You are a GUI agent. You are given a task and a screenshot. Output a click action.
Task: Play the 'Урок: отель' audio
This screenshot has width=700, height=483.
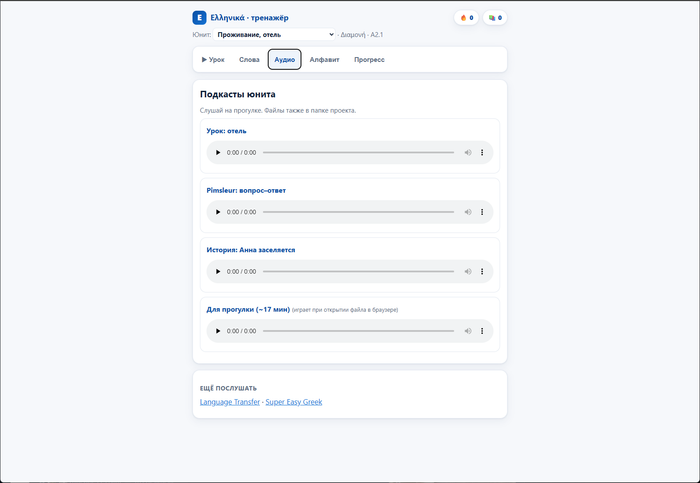coord(218,153)
